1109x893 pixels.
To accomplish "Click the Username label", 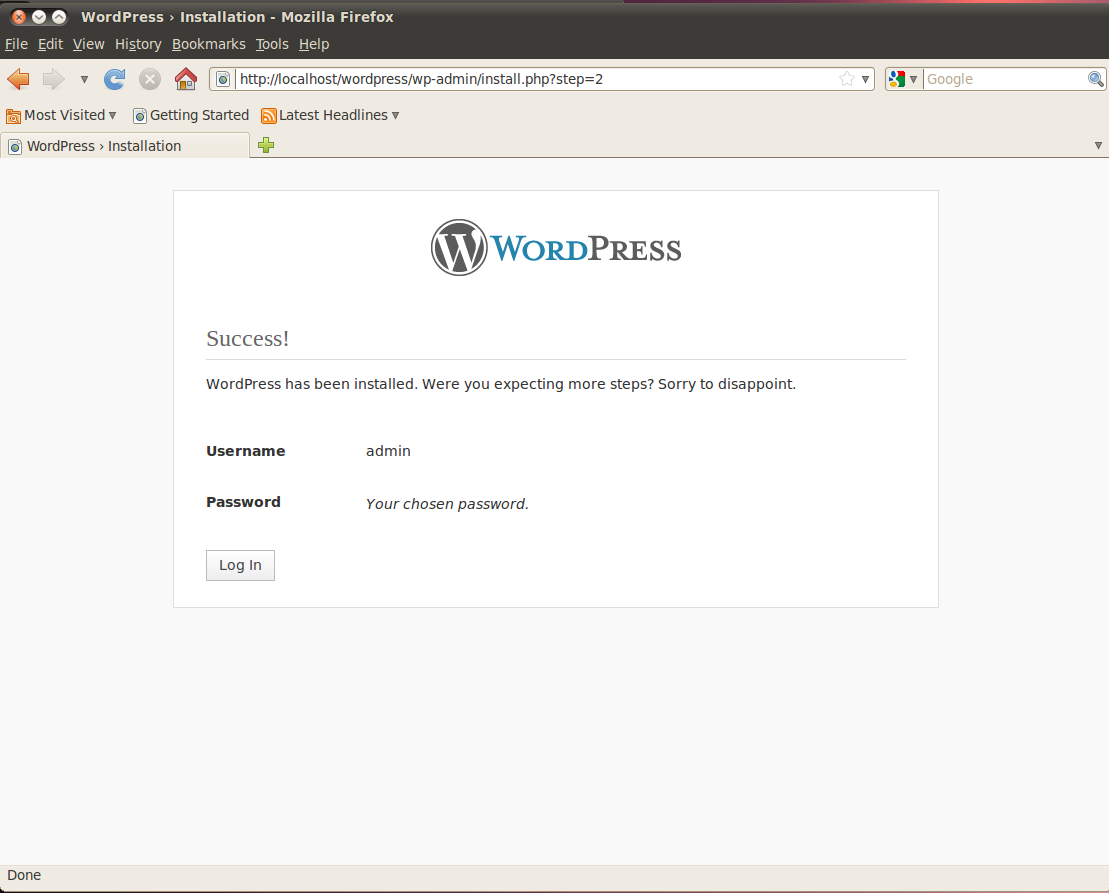I will (x=245, y=451).
